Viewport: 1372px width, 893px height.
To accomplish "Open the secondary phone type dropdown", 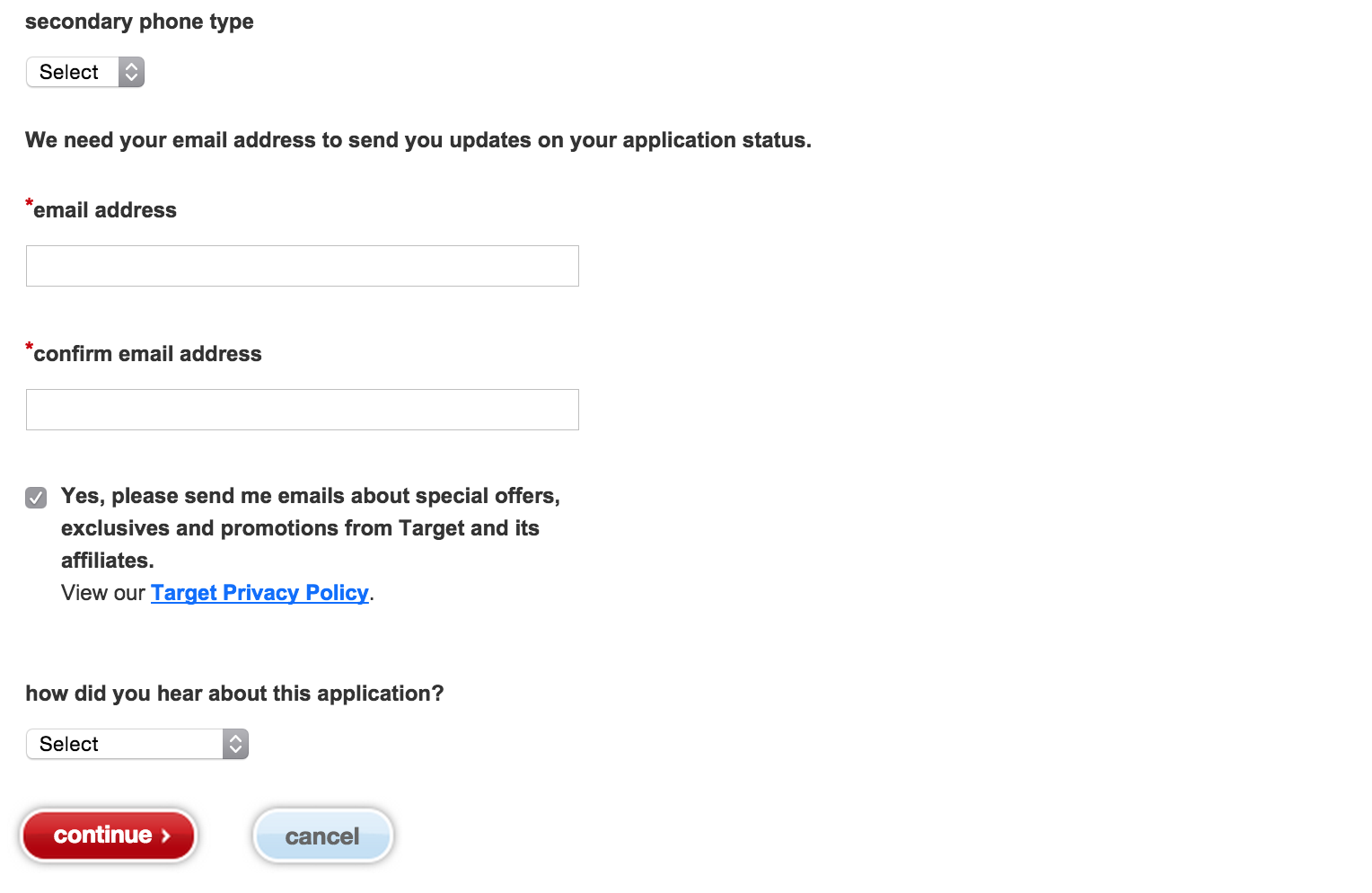I will tap(85, 72).
